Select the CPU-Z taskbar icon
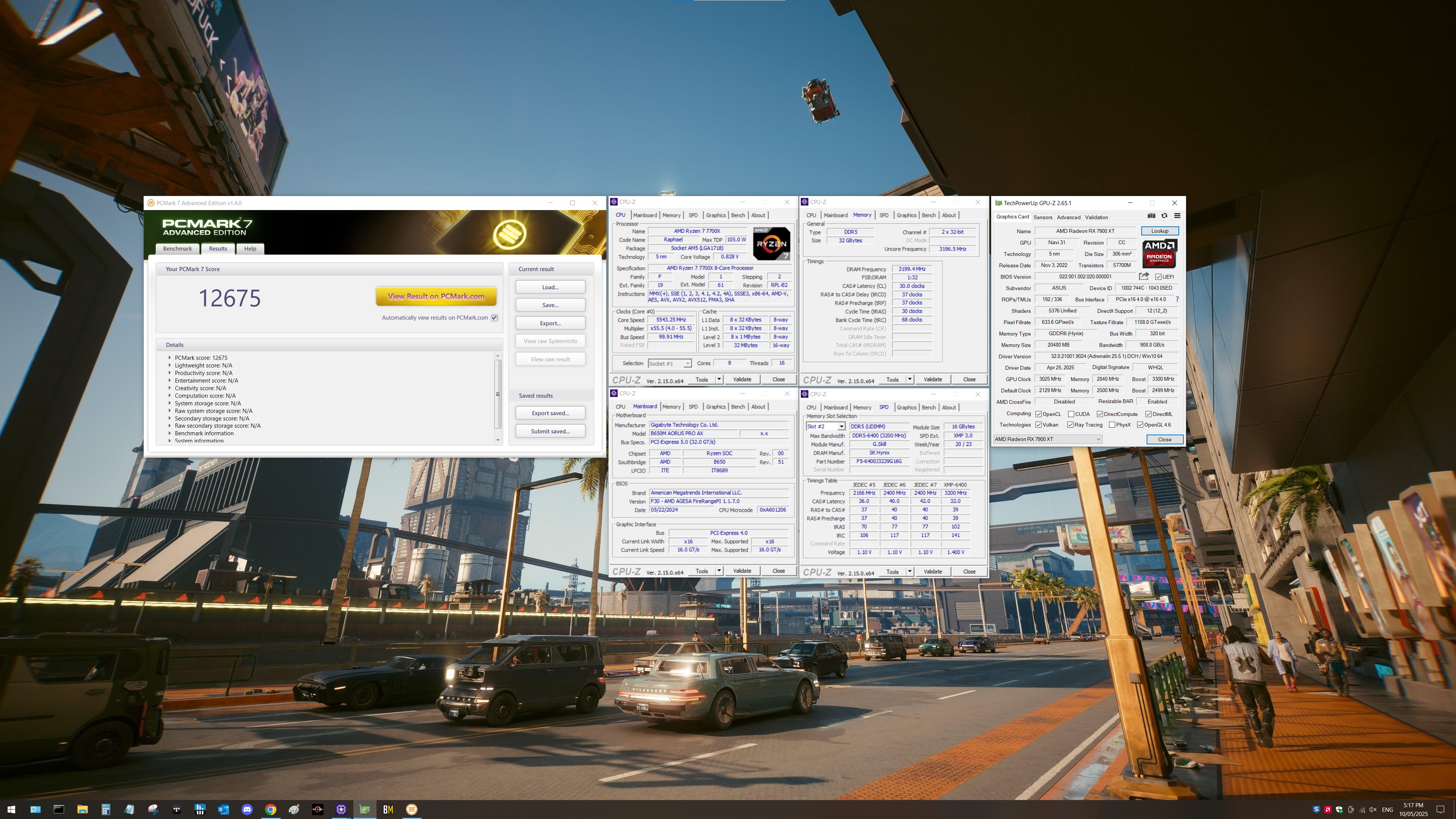Image resolution: width=1456 pixels, height=819 pixels. [x=341, y=810]
